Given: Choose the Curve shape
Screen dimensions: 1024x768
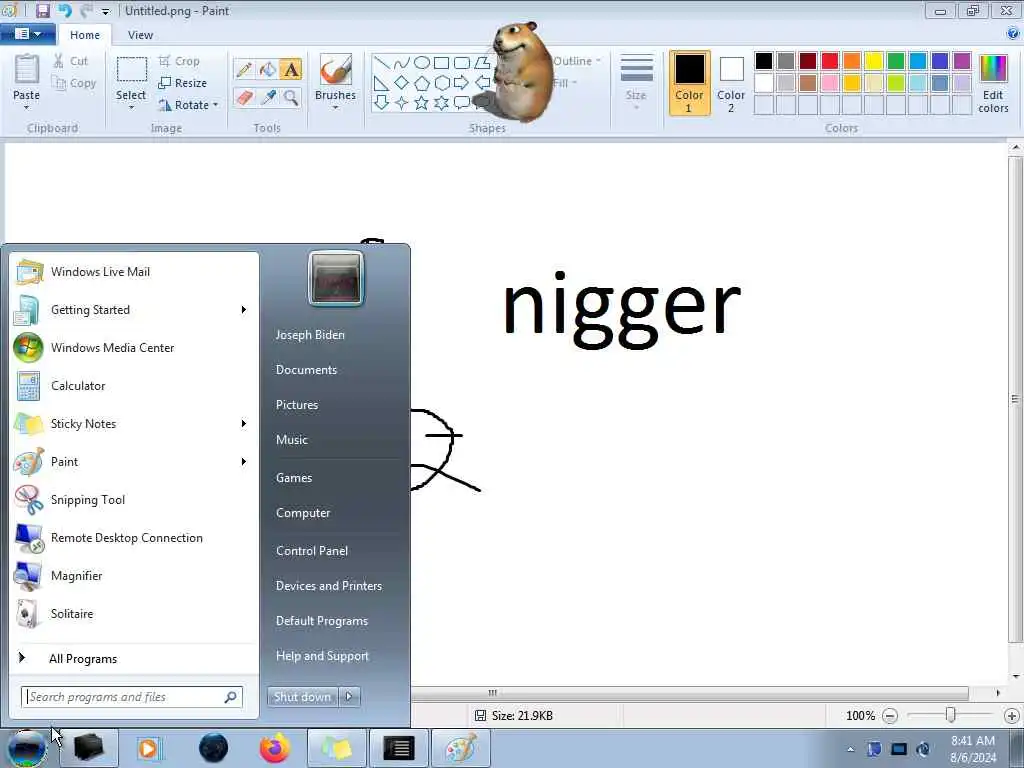Looking at the screenshot, I should tap(402, 63).
